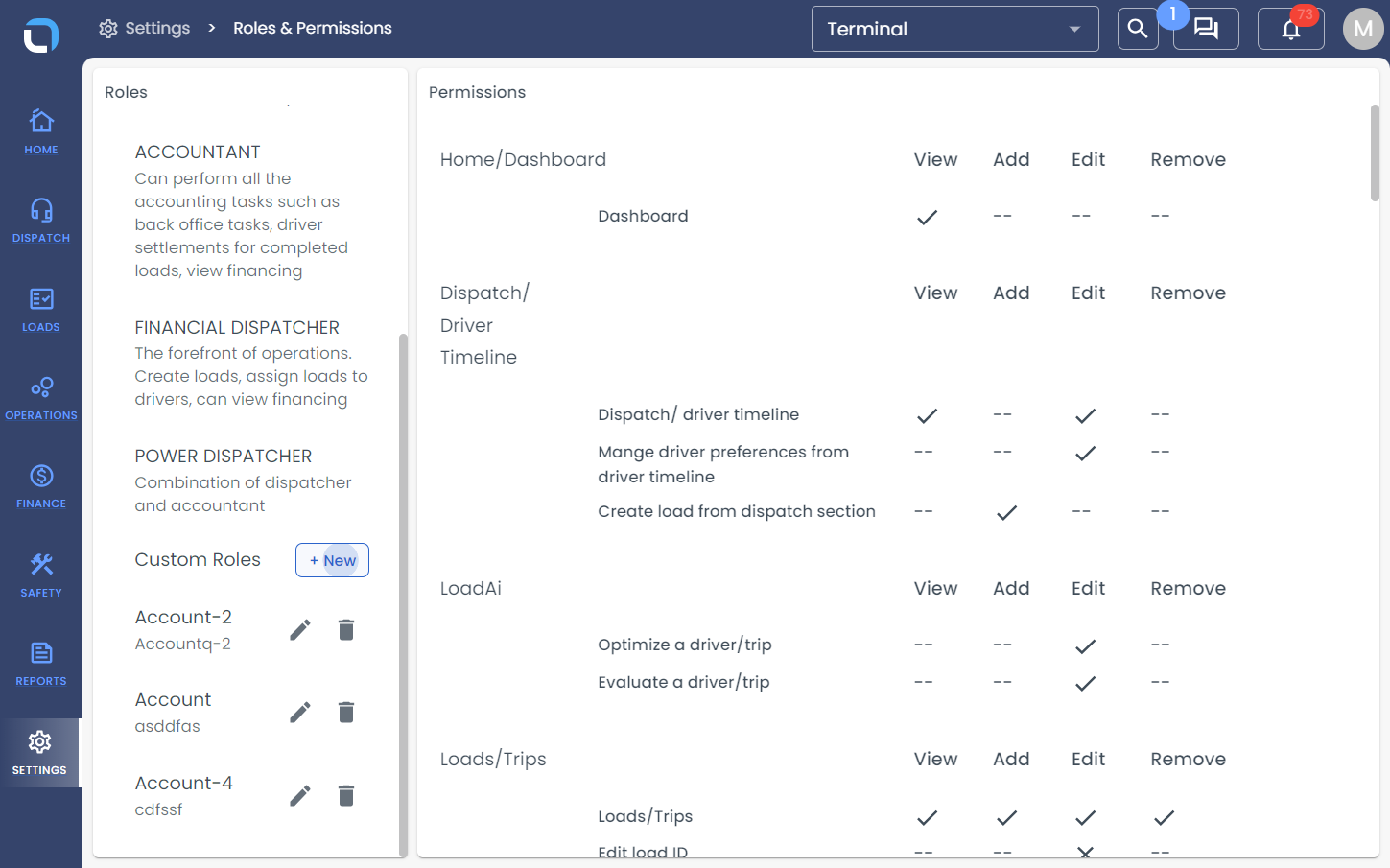Screen dimensions: 1390x868
Task: Edit the Account-4 custom role
Action: click(x=300, y=795)
